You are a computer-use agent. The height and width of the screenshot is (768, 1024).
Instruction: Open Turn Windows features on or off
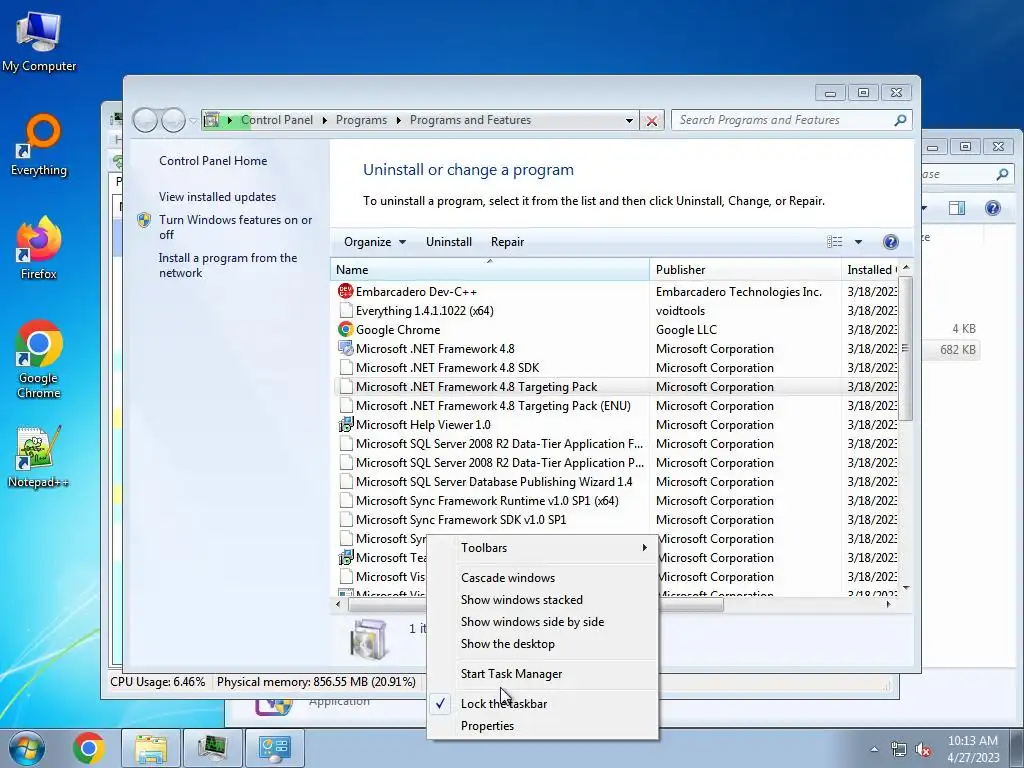[235, 227]
